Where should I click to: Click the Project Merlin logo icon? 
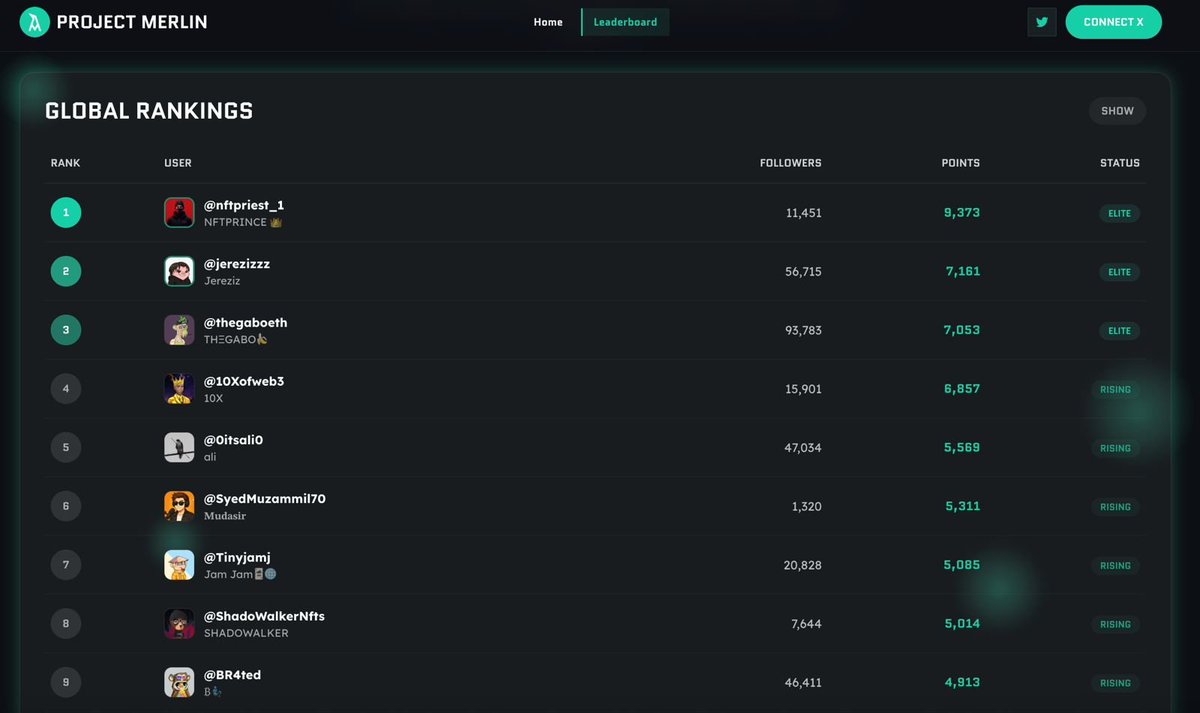35,22
